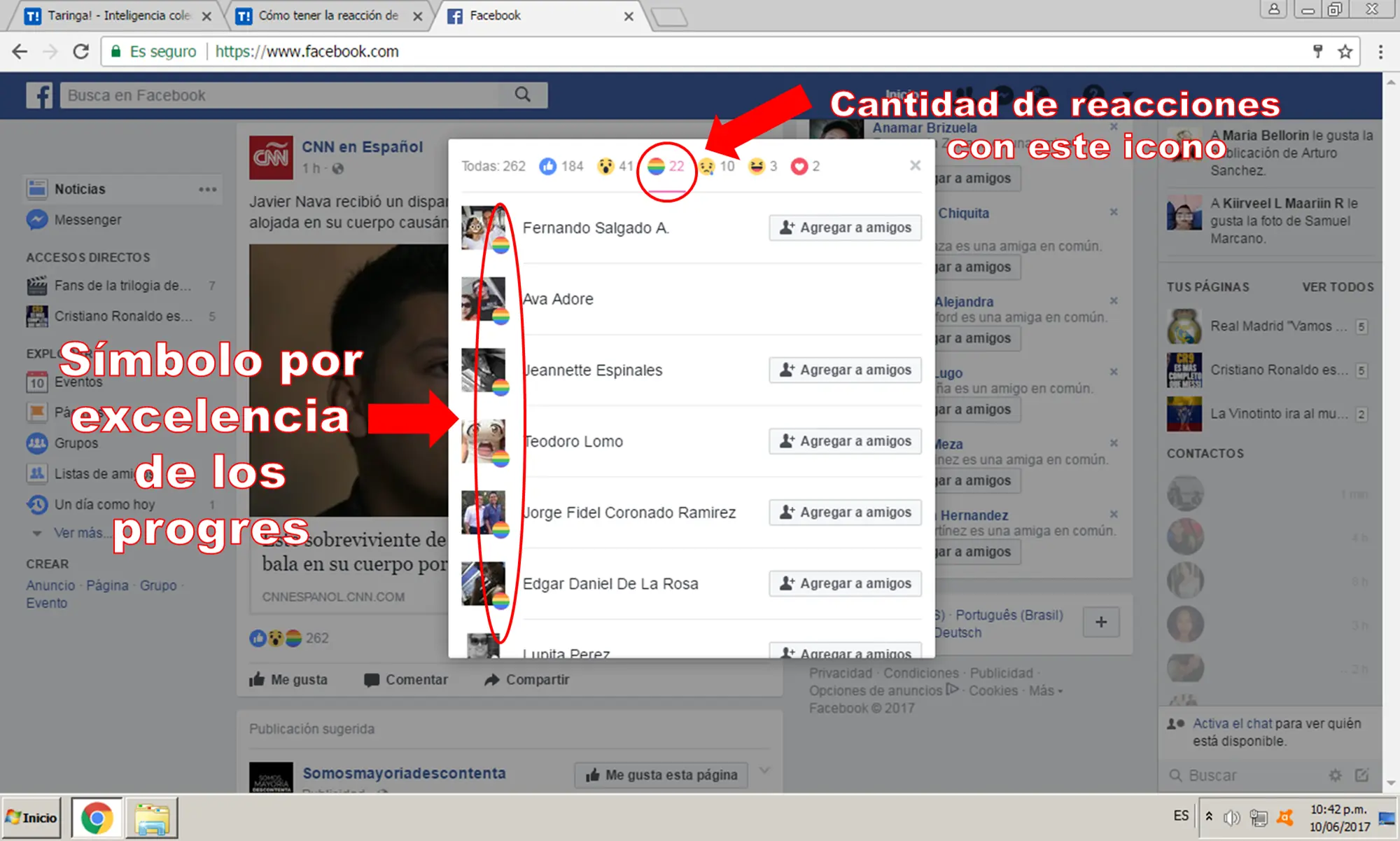Filter reactions by Love heart icon 2

[x=805, y=166]
